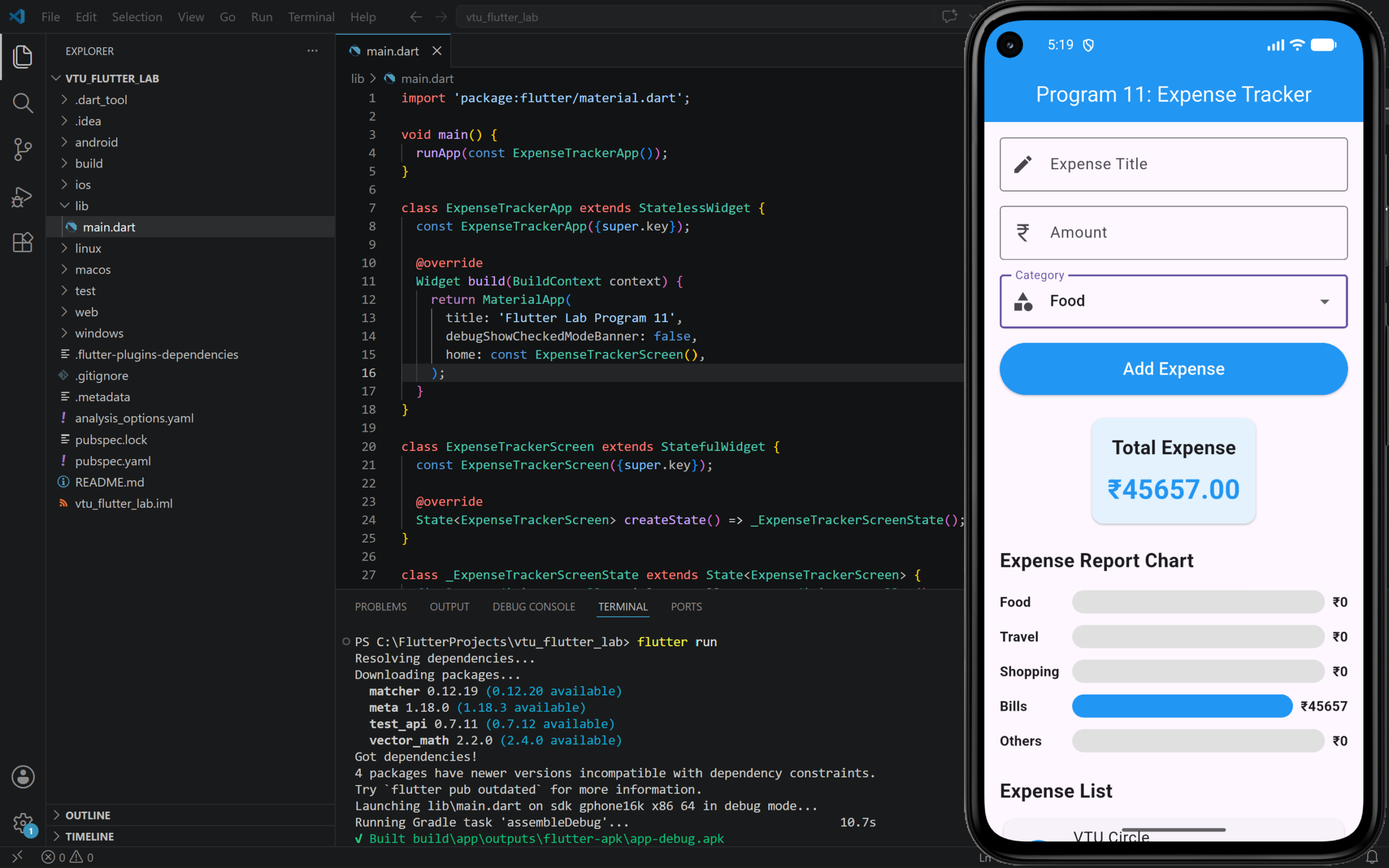This screenshot has height=868, width=1389.
Task: Open main.dart in the explorer tree
Action: pos(190,227)
